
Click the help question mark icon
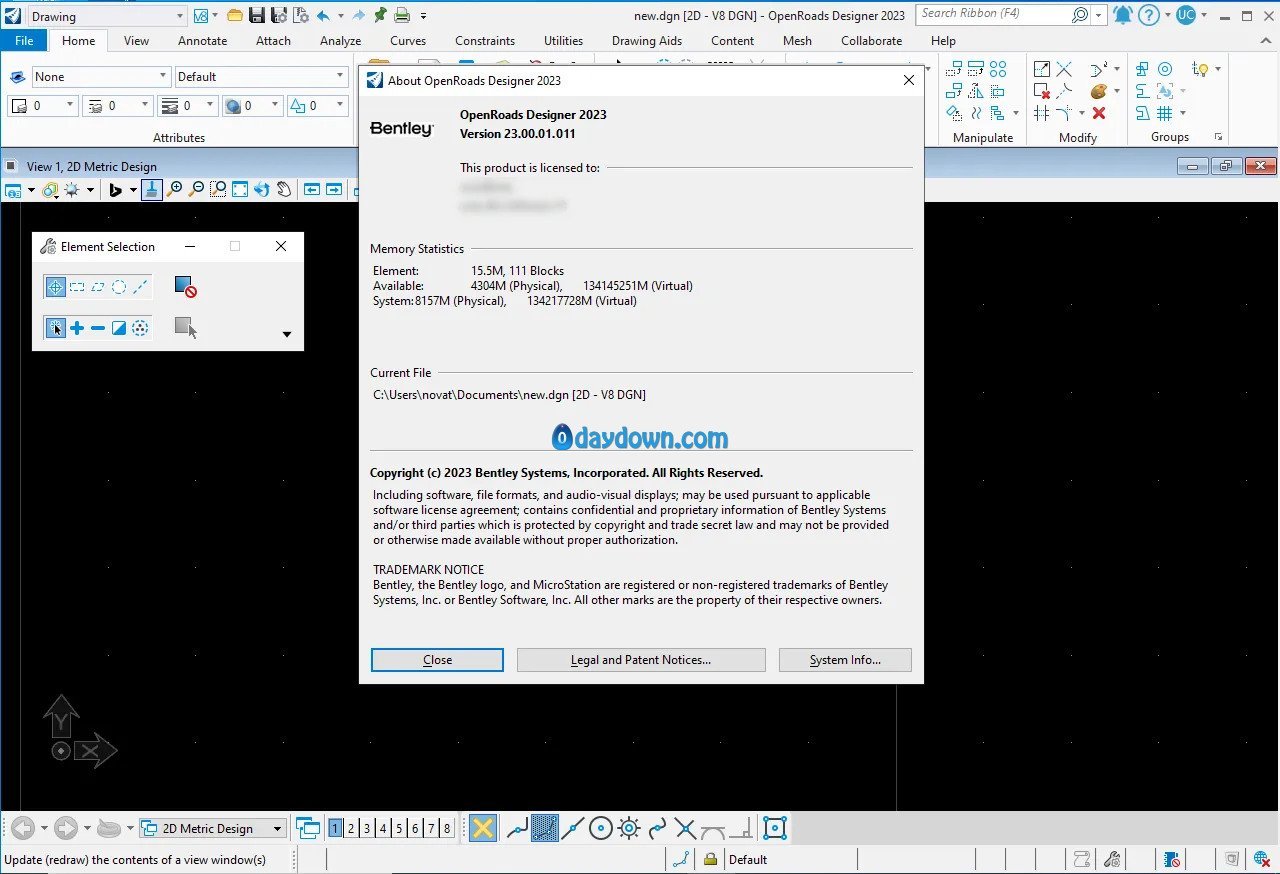coord(1149,15)
